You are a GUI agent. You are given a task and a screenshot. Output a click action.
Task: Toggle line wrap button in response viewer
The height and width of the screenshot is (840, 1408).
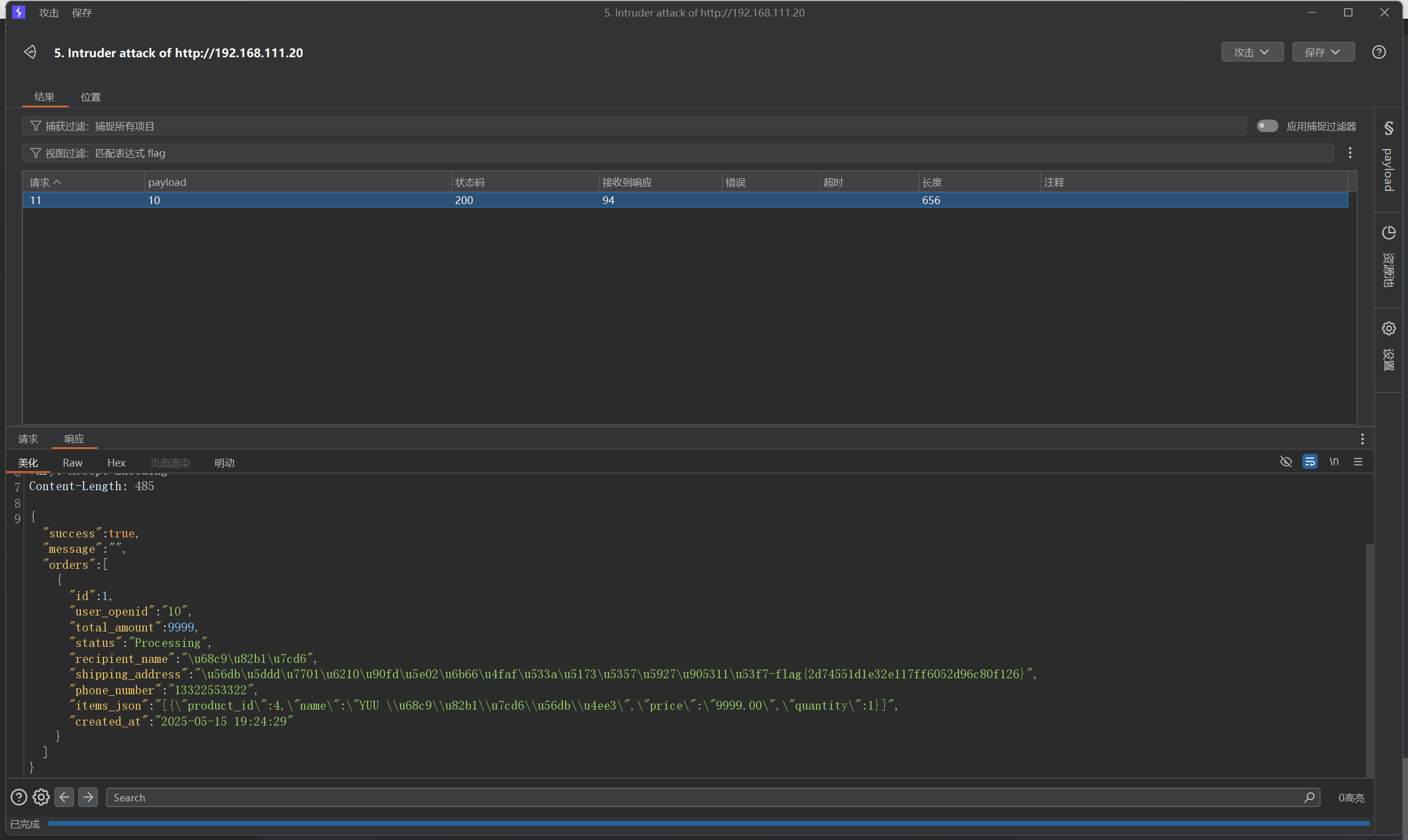1310,462
